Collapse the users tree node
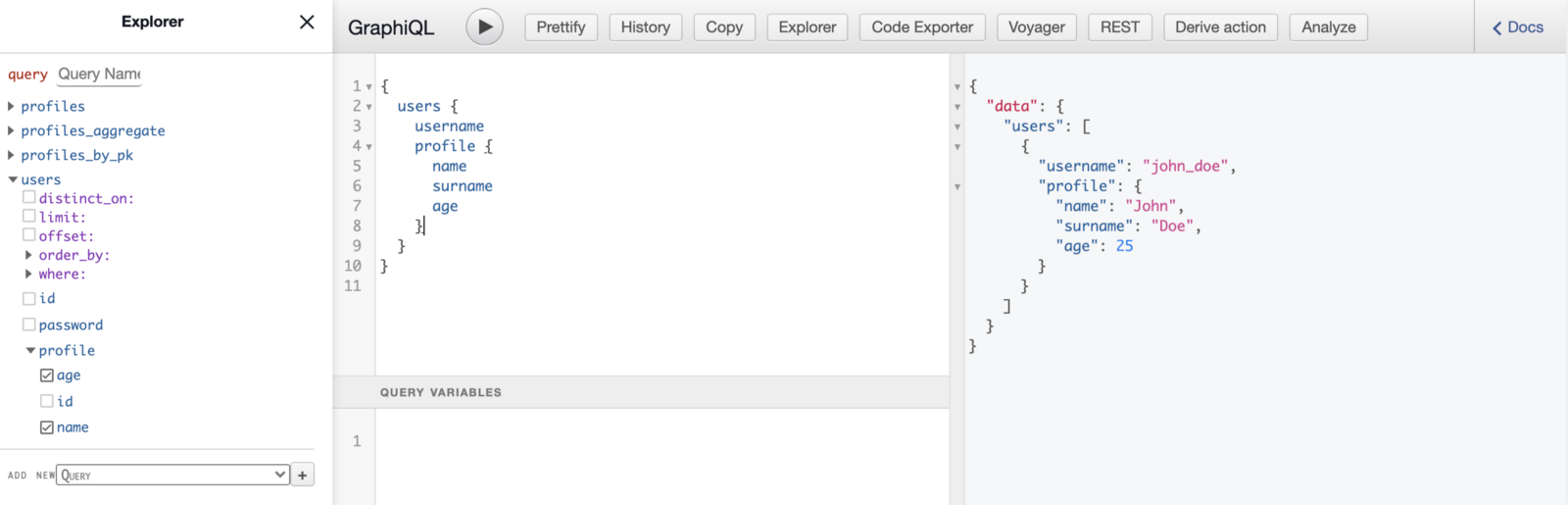The height and width of the screenshot is (505, 1568). 13,179
